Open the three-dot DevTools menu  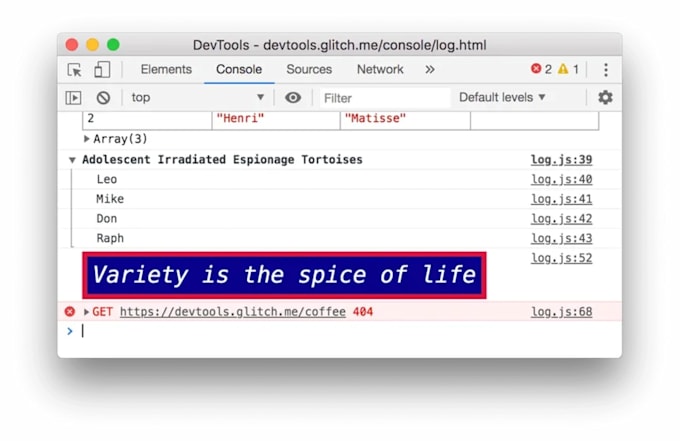pyautogui.click(x=606, y=70)
